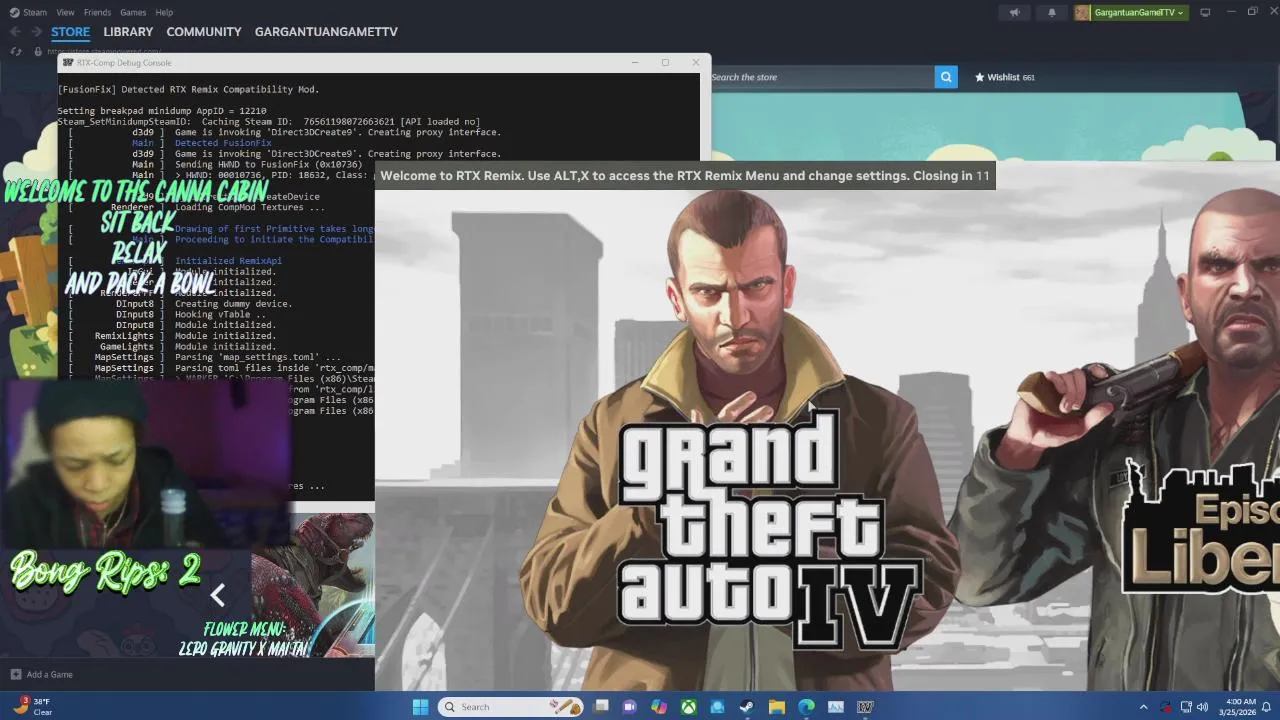Image resolution: width=1280 pixels, height=720 pixels.
Task: Switch to the STORE tab
Action: [x=70, y=32]
